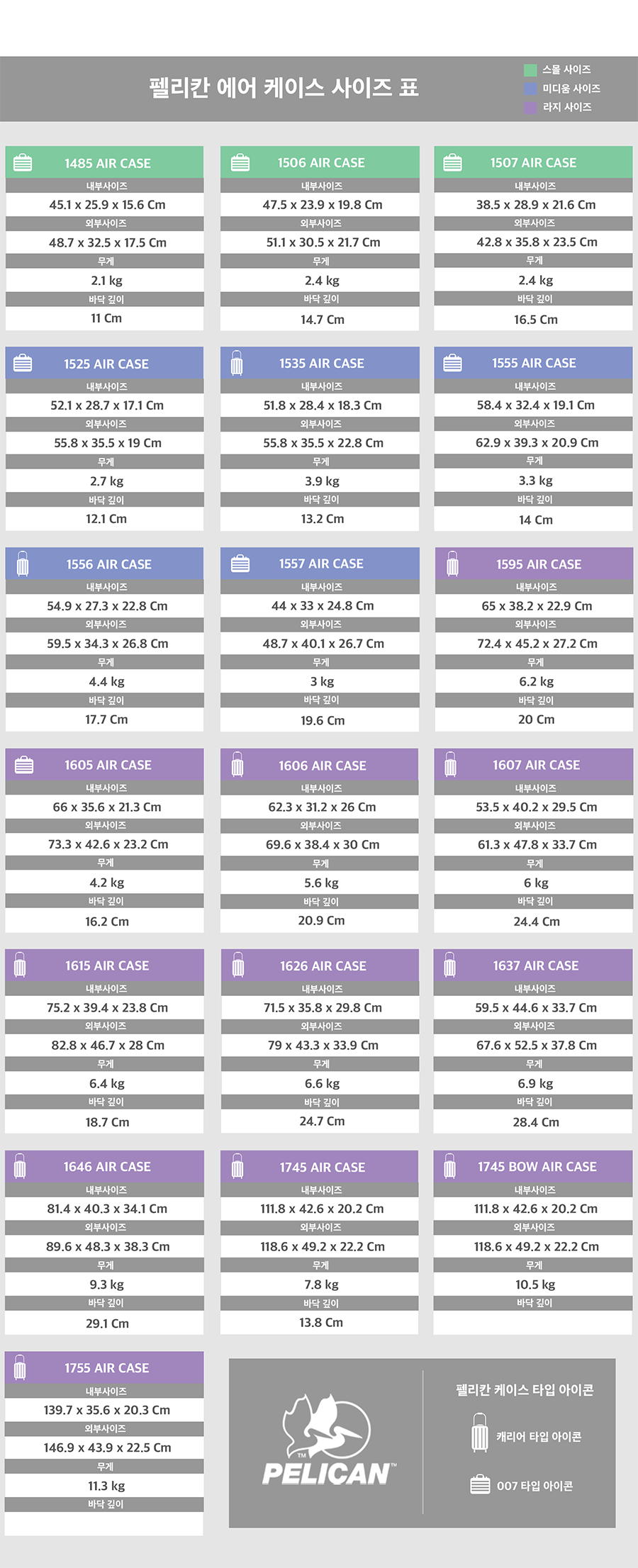Image resolution: width=638 pixels, height=1568 pixels.
Task: Click the green small size color swatch
Action: (530, 70)
